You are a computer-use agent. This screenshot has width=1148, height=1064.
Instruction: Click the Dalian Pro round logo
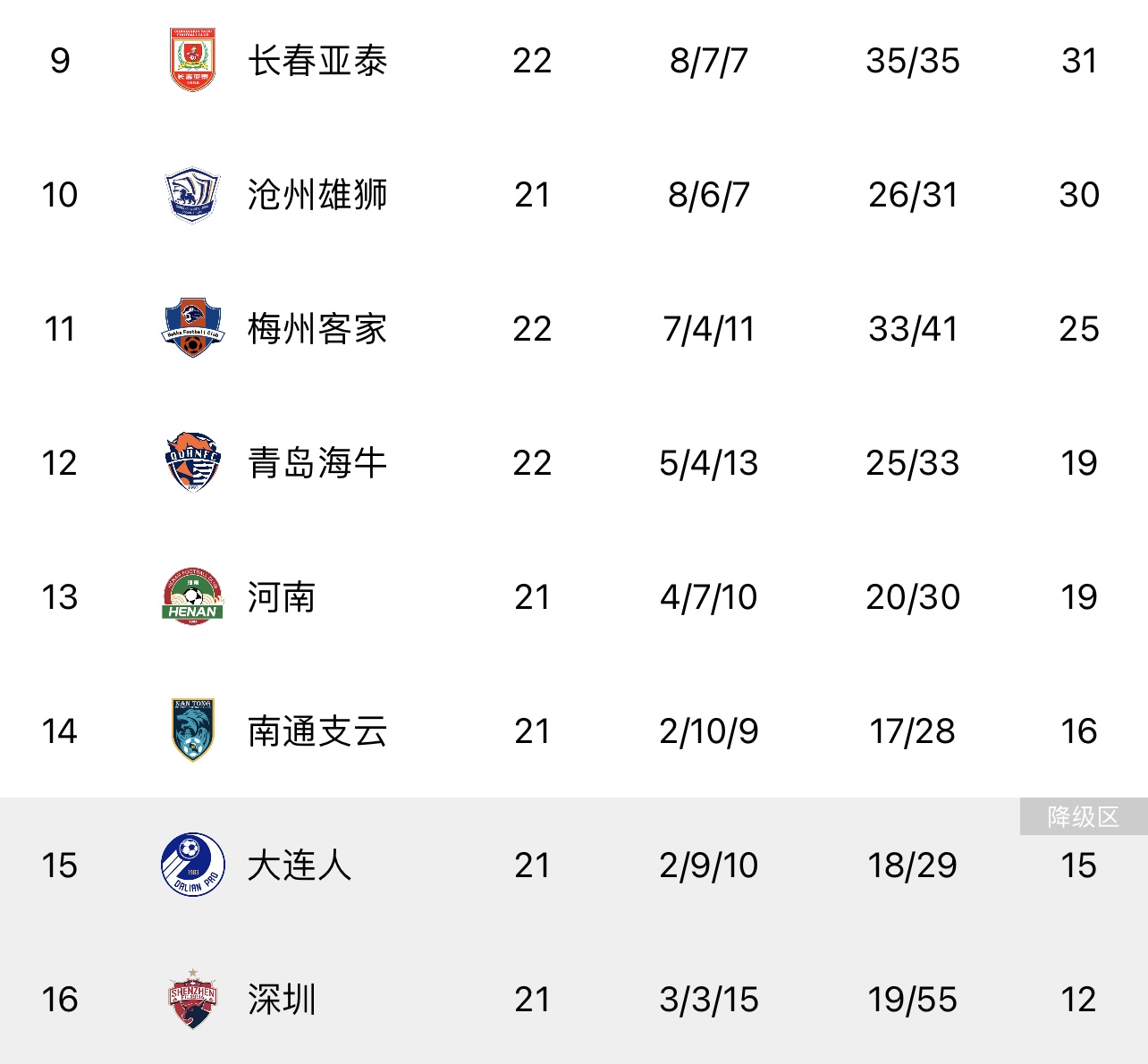coord(192,865)
